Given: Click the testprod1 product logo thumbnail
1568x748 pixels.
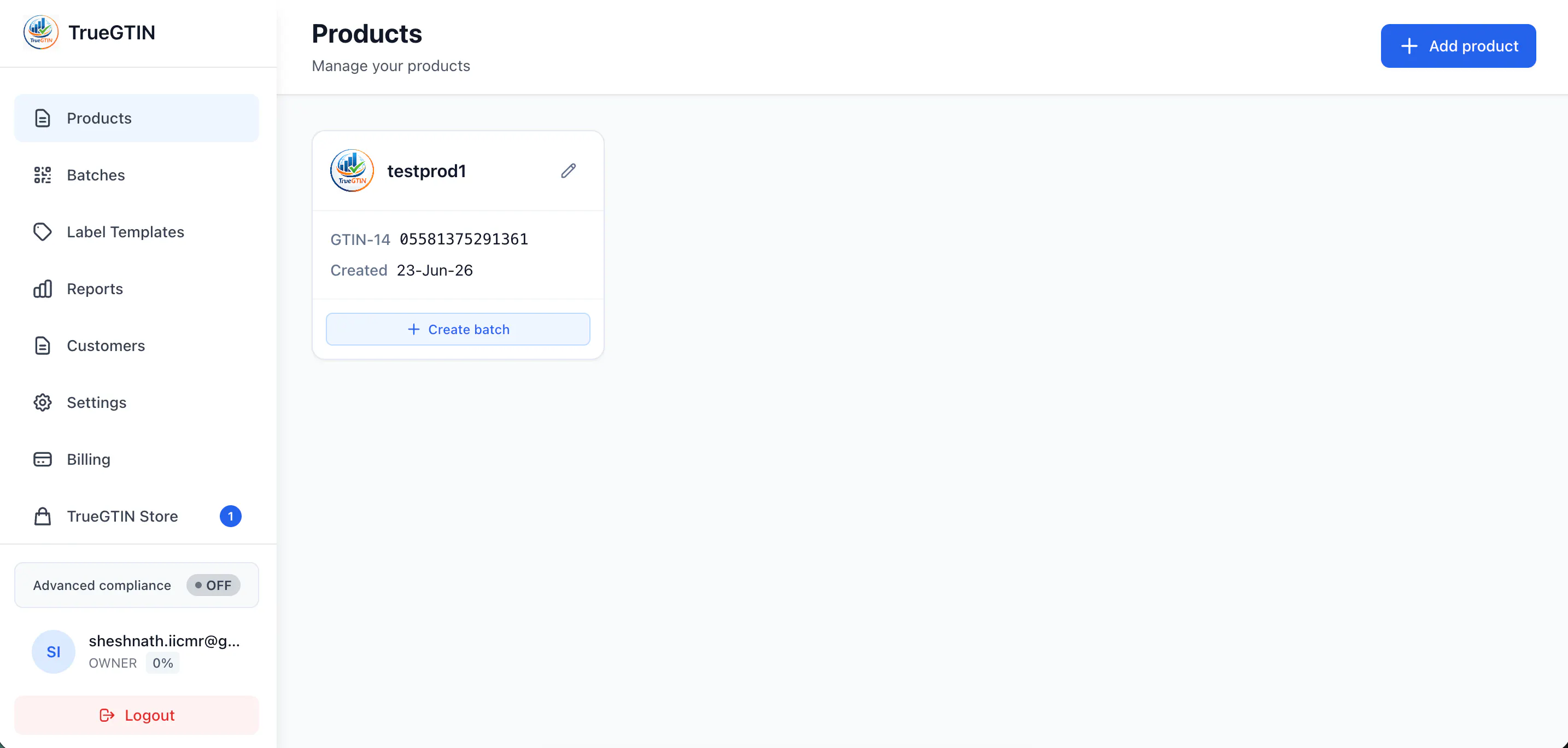Looking at the screenshot, I should [x=352, y=171].
